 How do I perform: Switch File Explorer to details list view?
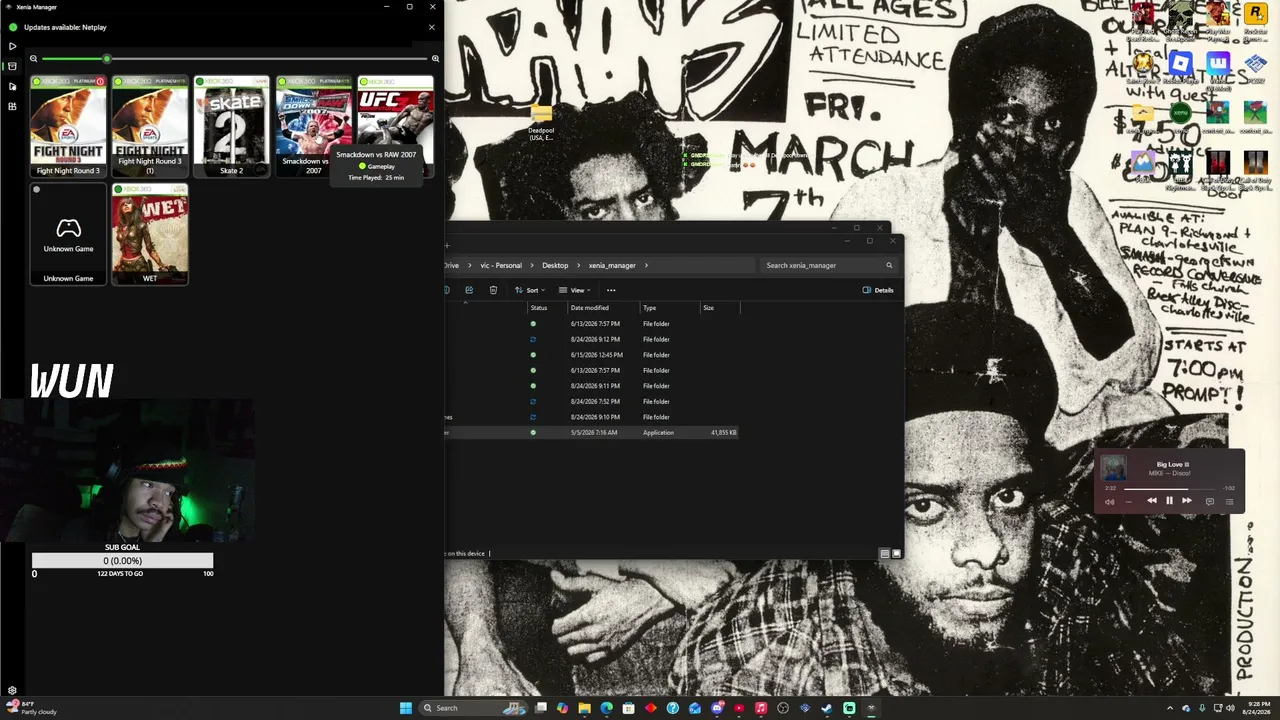coord(885,553)
